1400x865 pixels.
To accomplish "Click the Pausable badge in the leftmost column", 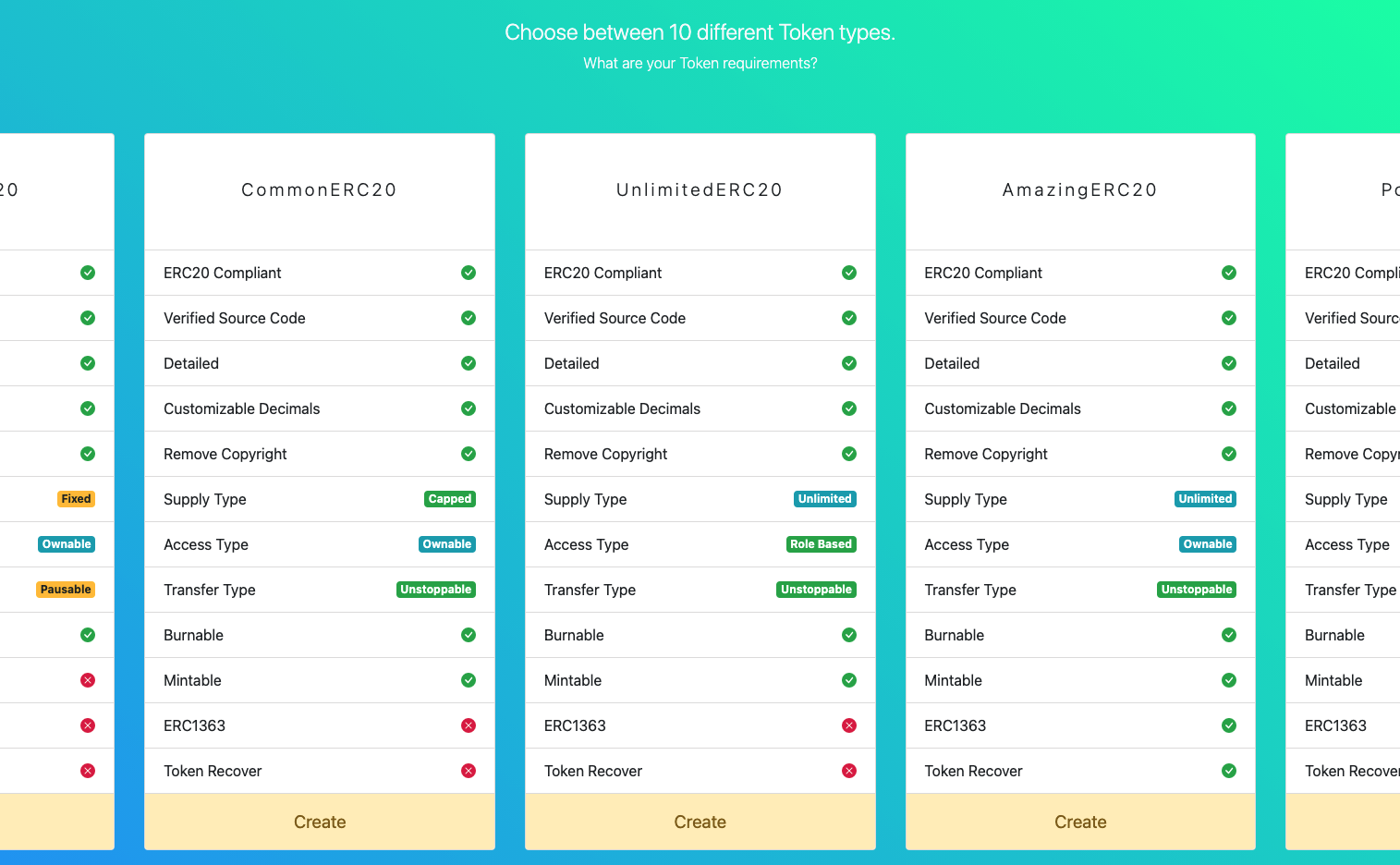I will tap(66, 589).
